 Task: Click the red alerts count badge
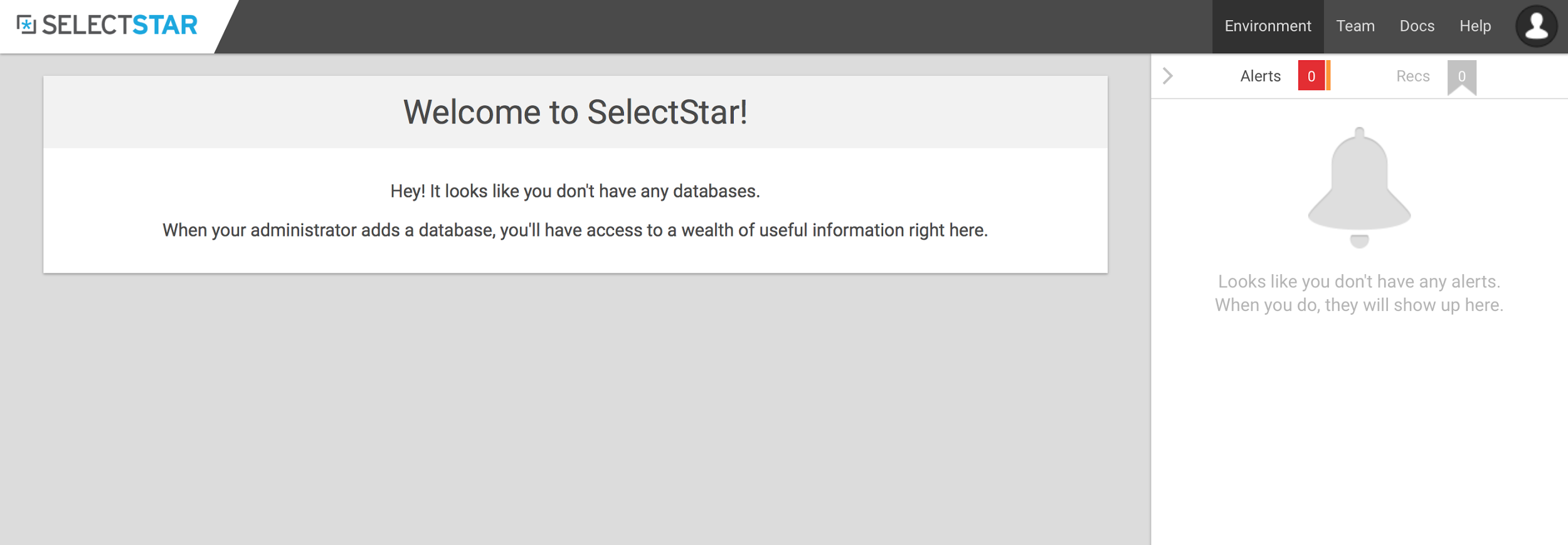[x=1311, y=76]
